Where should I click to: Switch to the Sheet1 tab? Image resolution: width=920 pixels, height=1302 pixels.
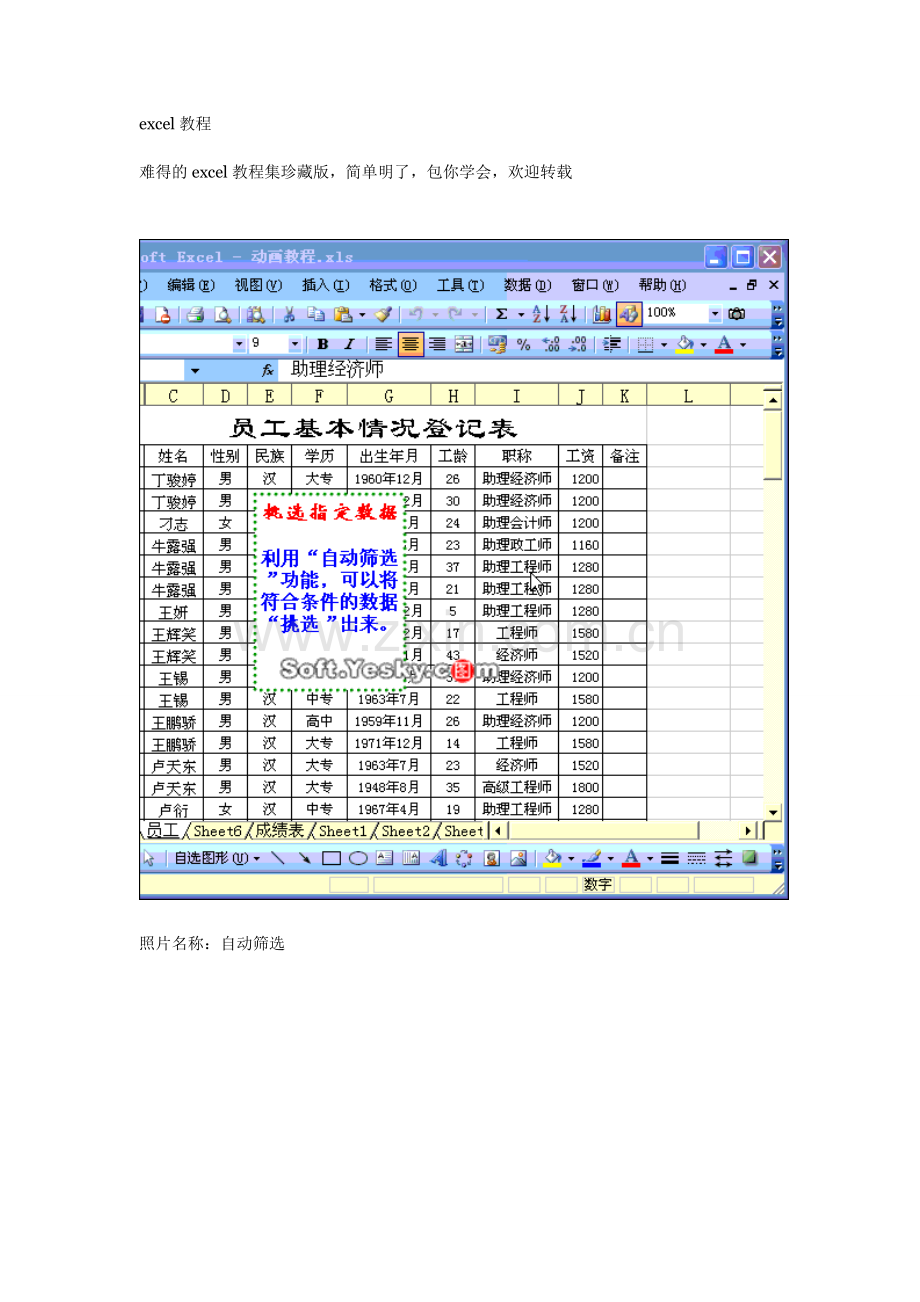tap(343, 830)
